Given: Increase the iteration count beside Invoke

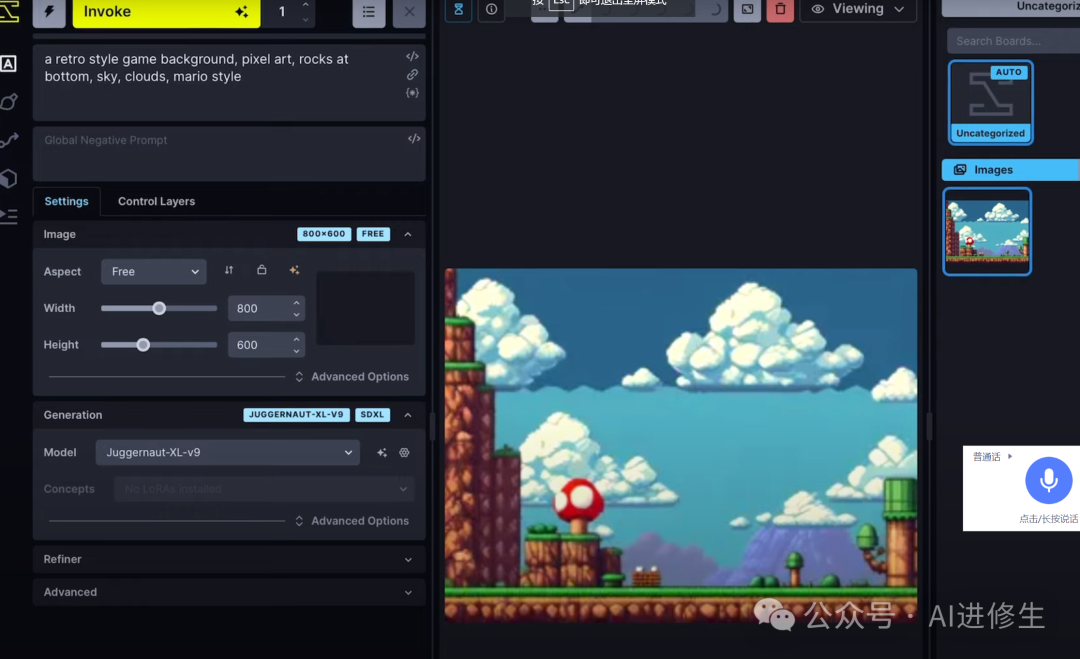Looking at the screenshot, I should point(306,5).
